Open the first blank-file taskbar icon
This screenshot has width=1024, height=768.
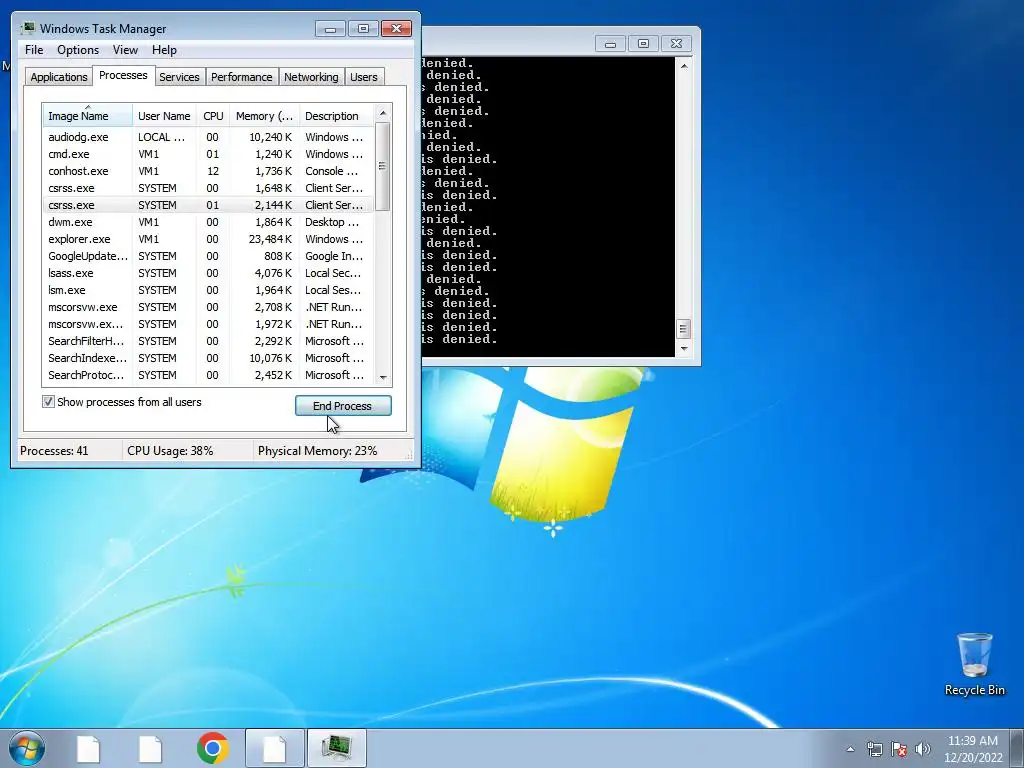pos(88,748)
